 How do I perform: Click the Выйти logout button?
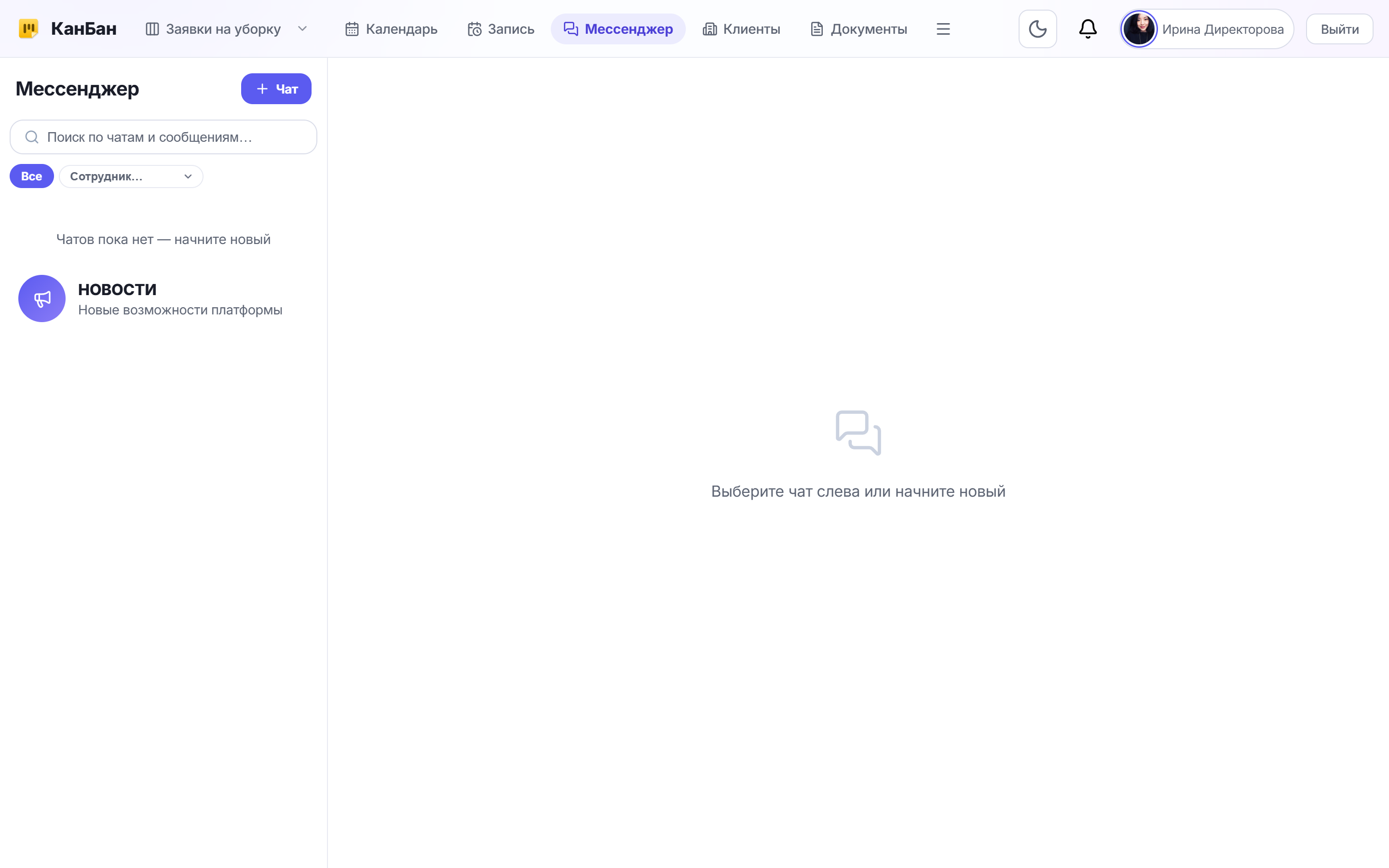click(1339, 29)
